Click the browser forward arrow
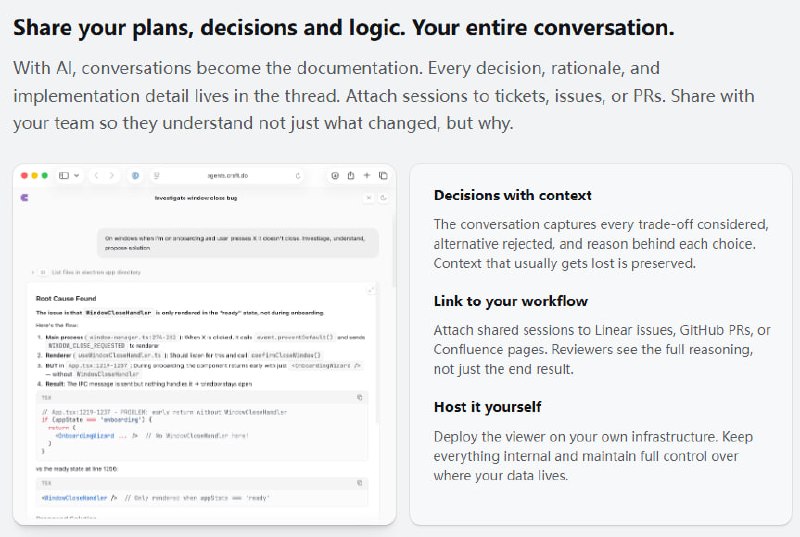Screen dimensions: 800x537 click(112, 175)
